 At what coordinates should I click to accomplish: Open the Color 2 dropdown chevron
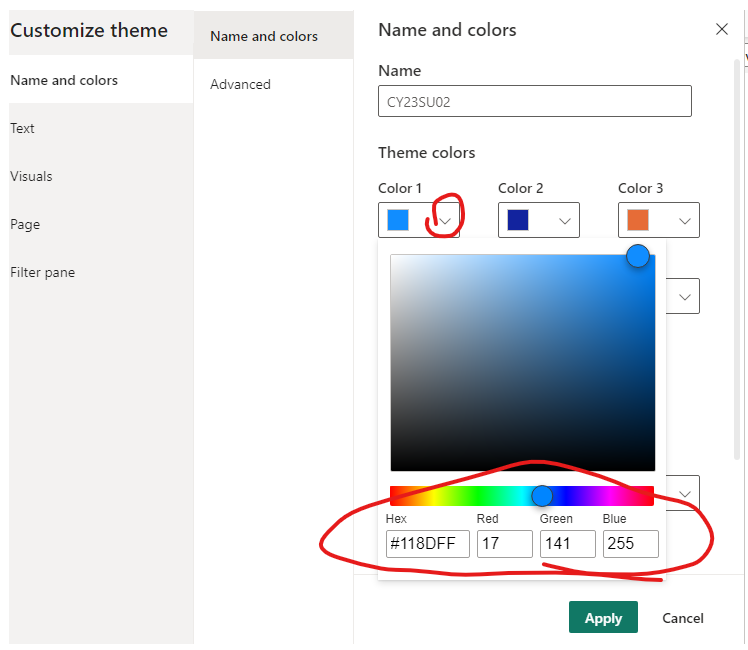pyautogui.click(x=565, y=221)
